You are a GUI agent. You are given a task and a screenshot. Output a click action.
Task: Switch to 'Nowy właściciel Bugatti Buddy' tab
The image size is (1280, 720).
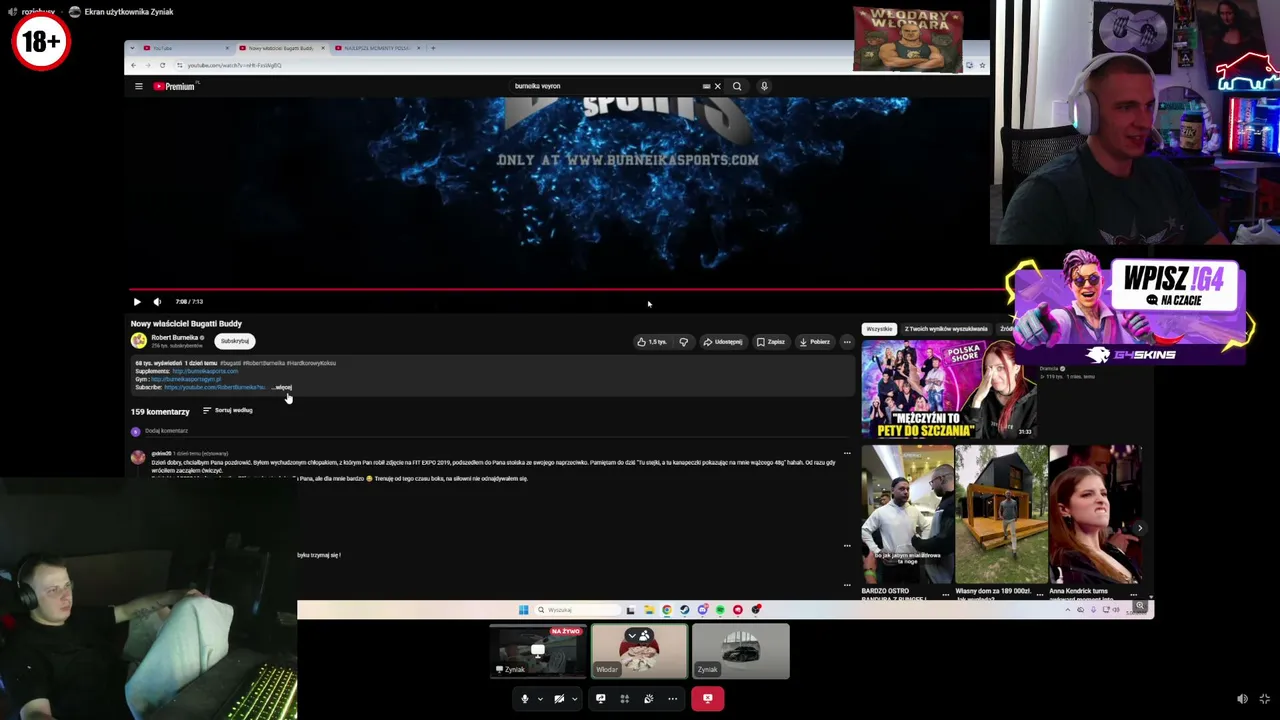[280, 48]
